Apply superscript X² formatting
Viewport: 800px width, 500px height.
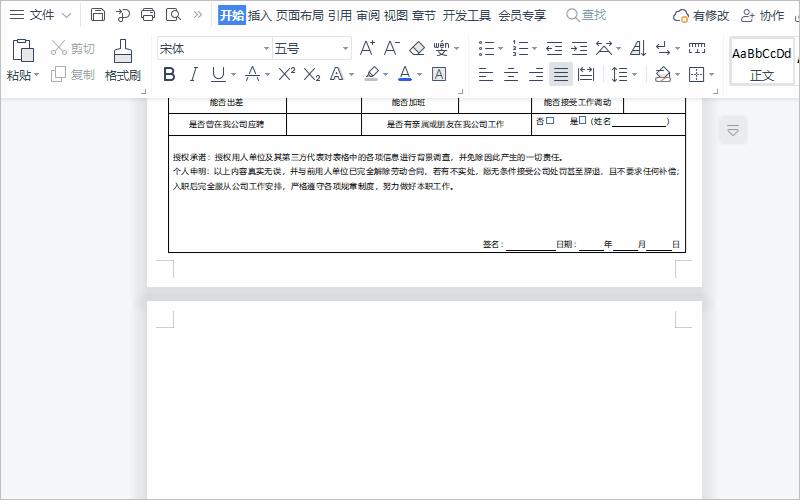pyautogui.click(x=286, y=74)
